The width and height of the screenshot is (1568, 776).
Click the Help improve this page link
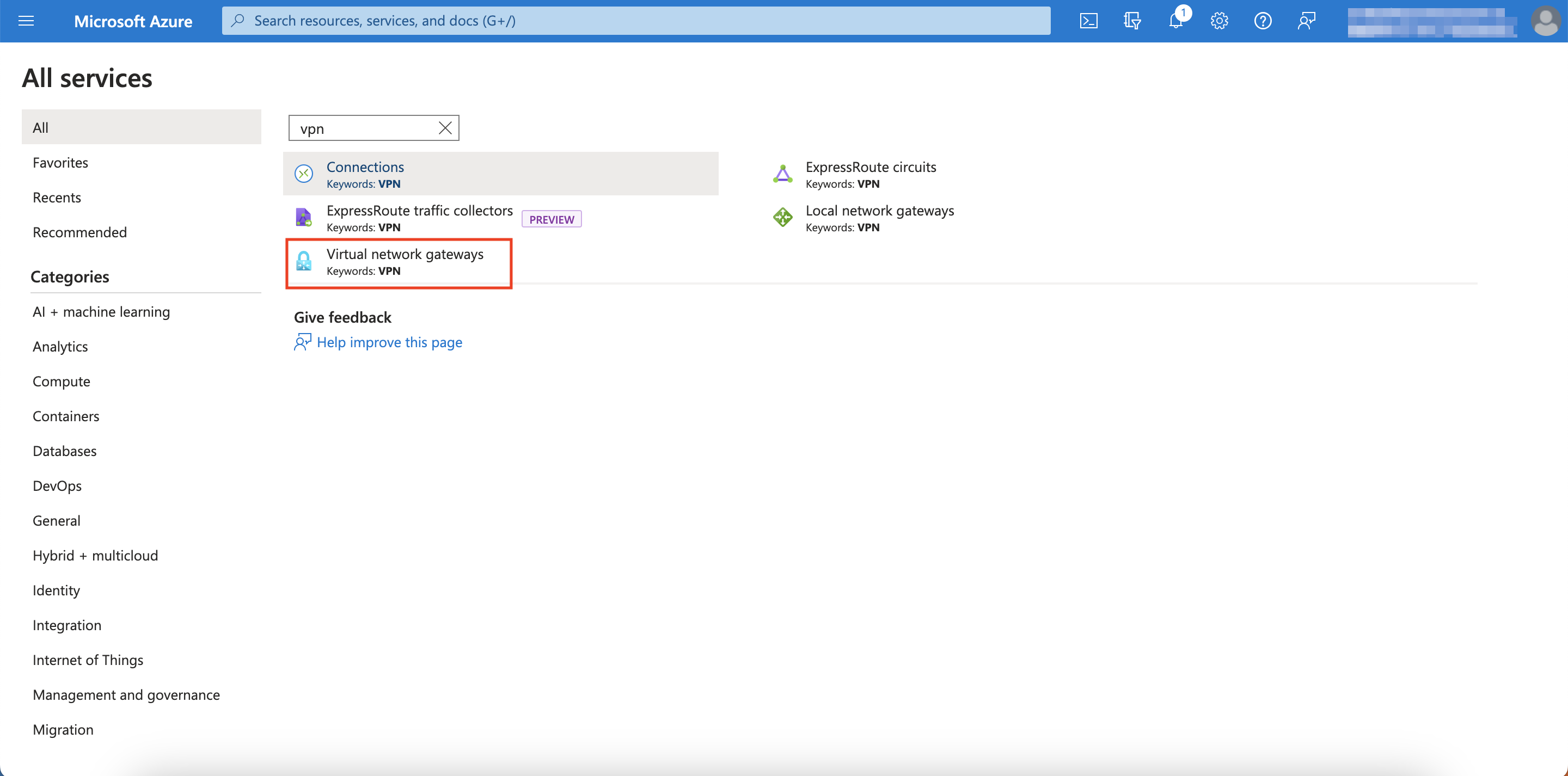(x=389, y=342)
